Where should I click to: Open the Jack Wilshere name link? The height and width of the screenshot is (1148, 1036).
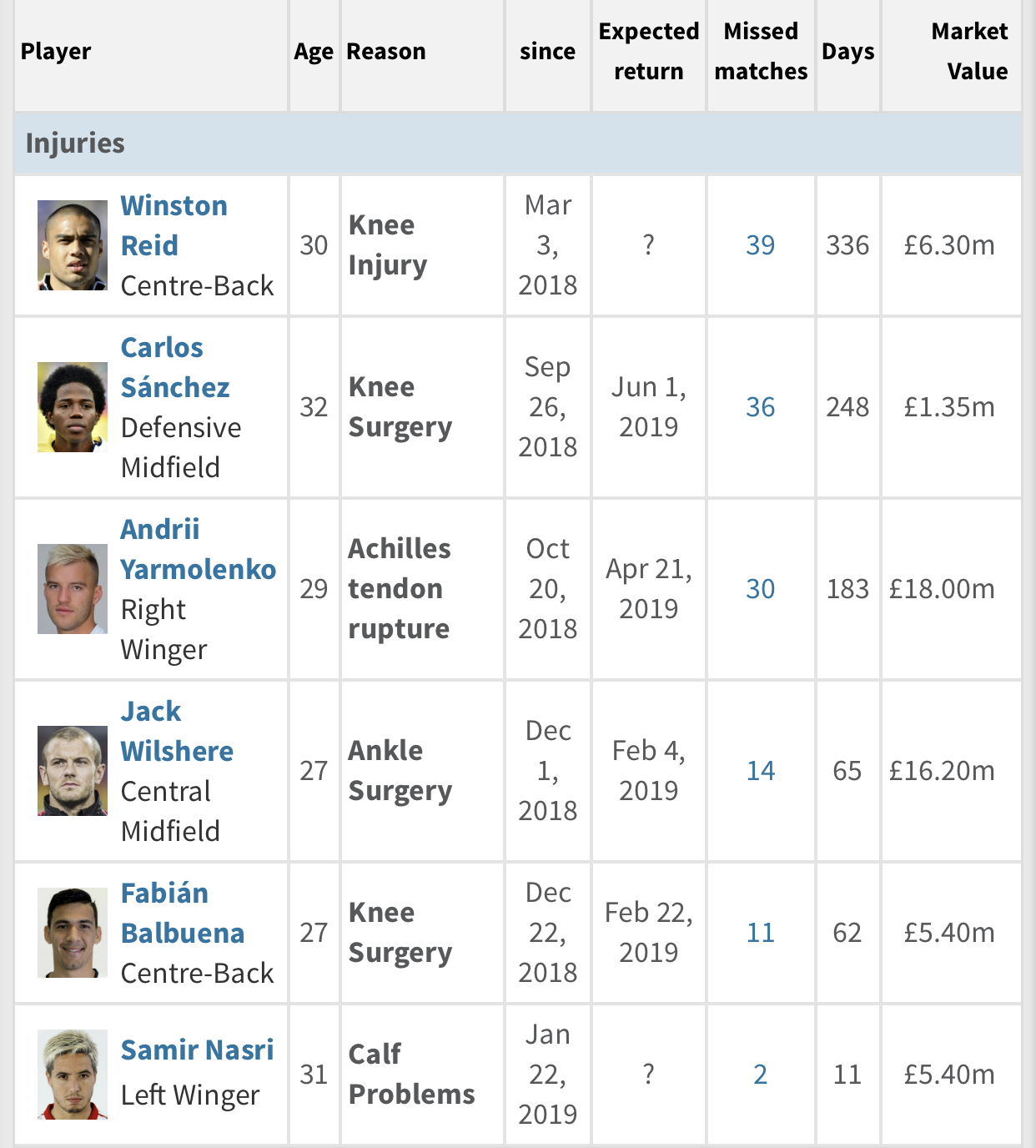click(177, 731)
